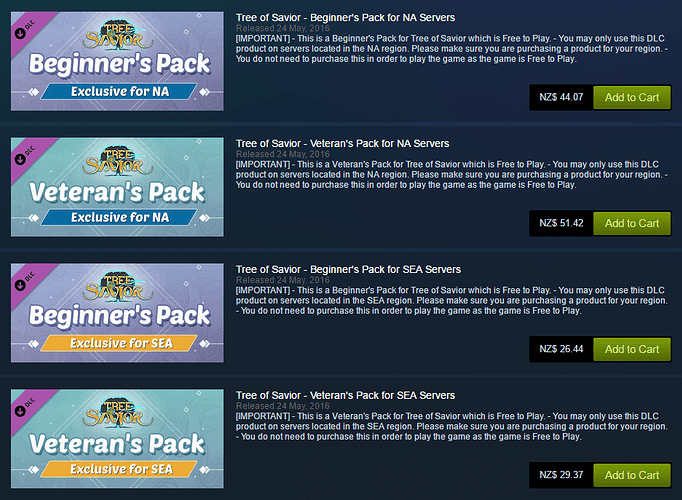Click the Beginner's Pack Exclusive for NA banner
Screen dimensions: 682x500
click(x=117, y=61)
